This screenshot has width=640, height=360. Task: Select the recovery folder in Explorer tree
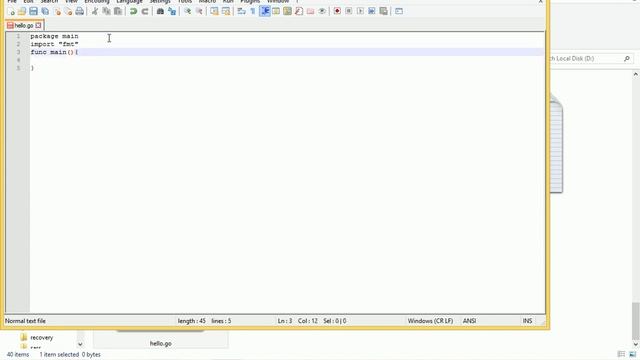coord(42,338)
